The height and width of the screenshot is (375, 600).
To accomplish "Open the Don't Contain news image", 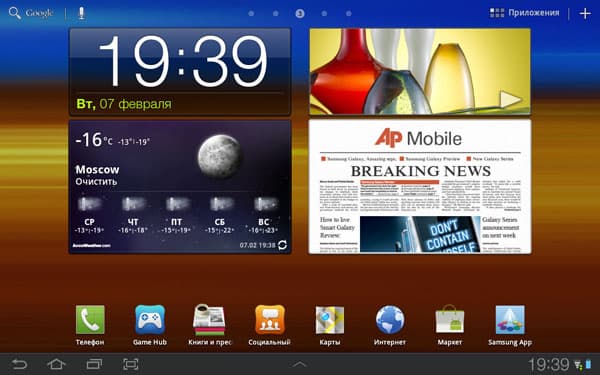I will (x=420, y=234).
